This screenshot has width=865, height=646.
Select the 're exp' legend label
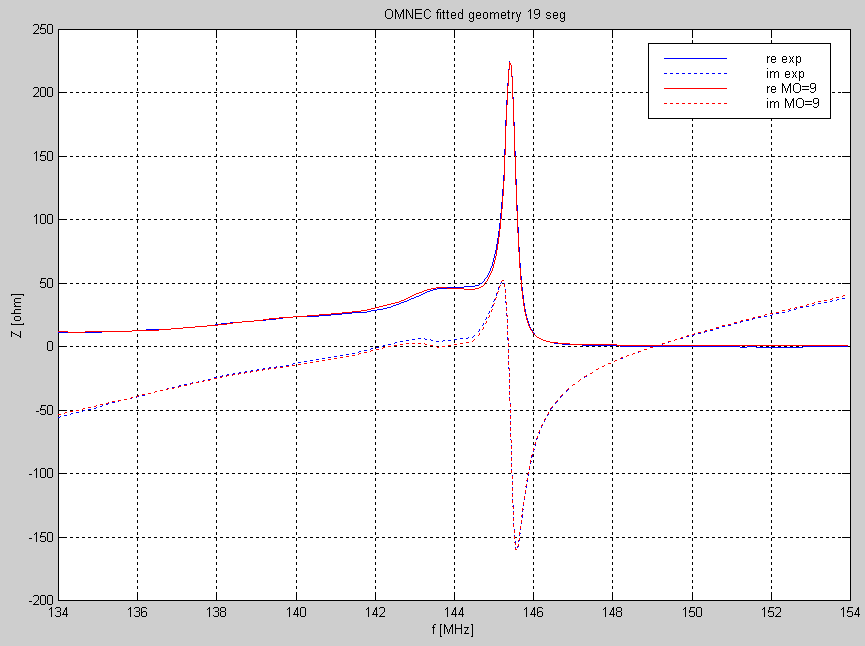point(783,58)
